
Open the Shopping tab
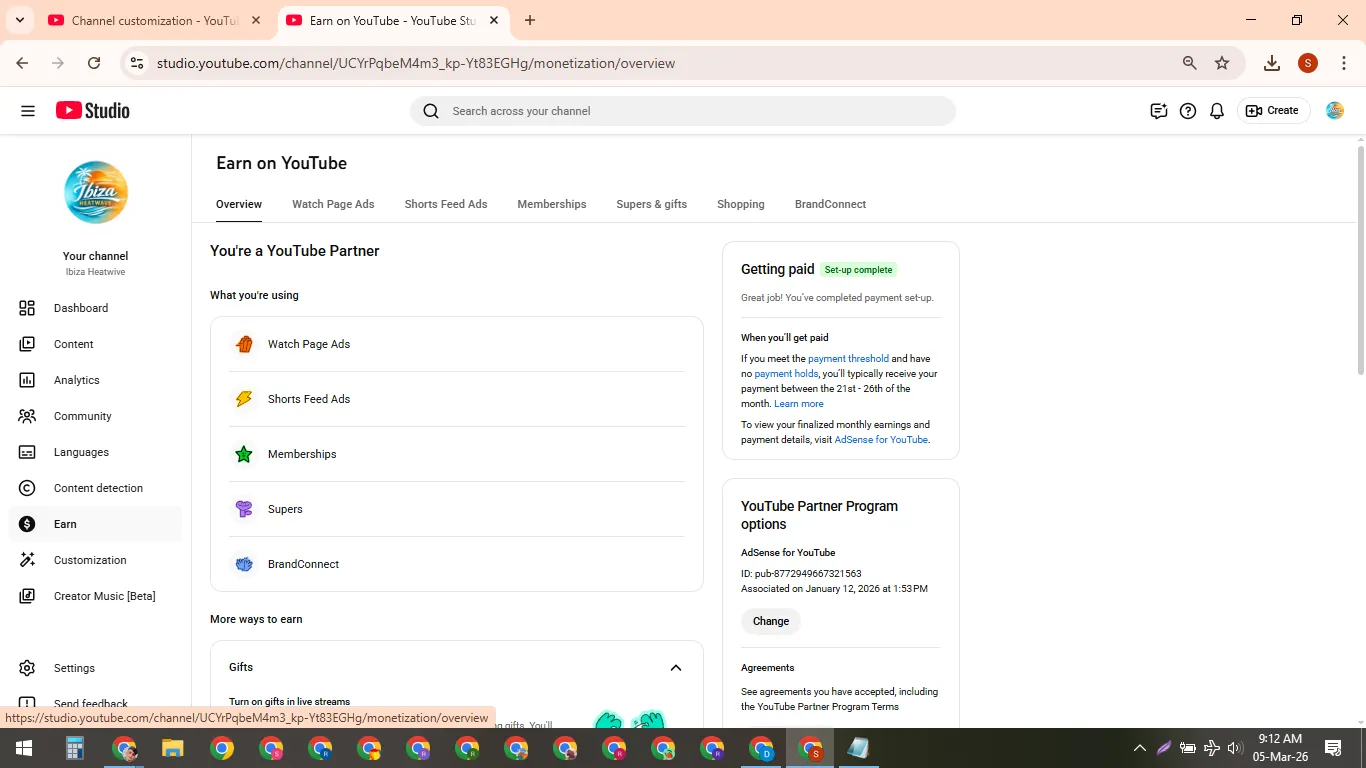click(741, 204)
